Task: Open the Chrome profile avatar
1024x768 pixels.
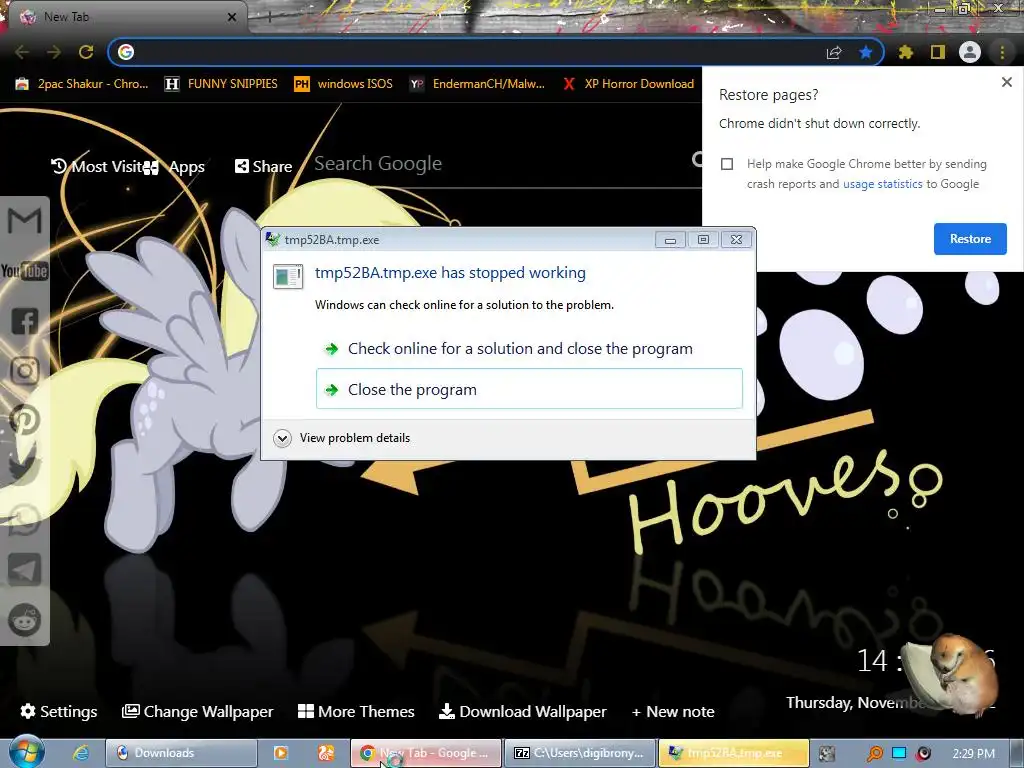Action: click(970, 52)
